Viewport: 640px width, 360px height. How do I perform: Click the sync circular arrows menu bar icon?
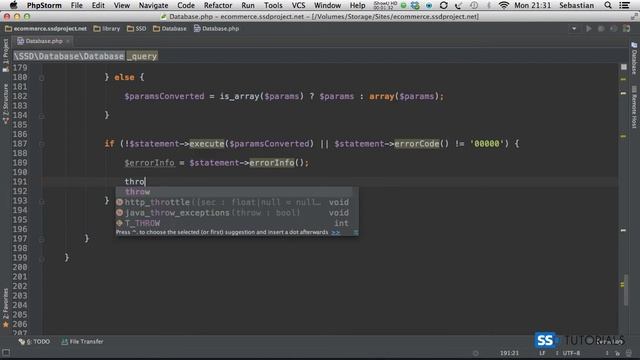[x=444, y=5]
